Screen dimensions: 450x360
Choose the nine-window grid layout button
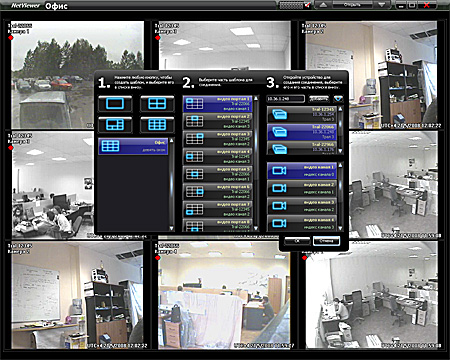(x=157, y=125)
